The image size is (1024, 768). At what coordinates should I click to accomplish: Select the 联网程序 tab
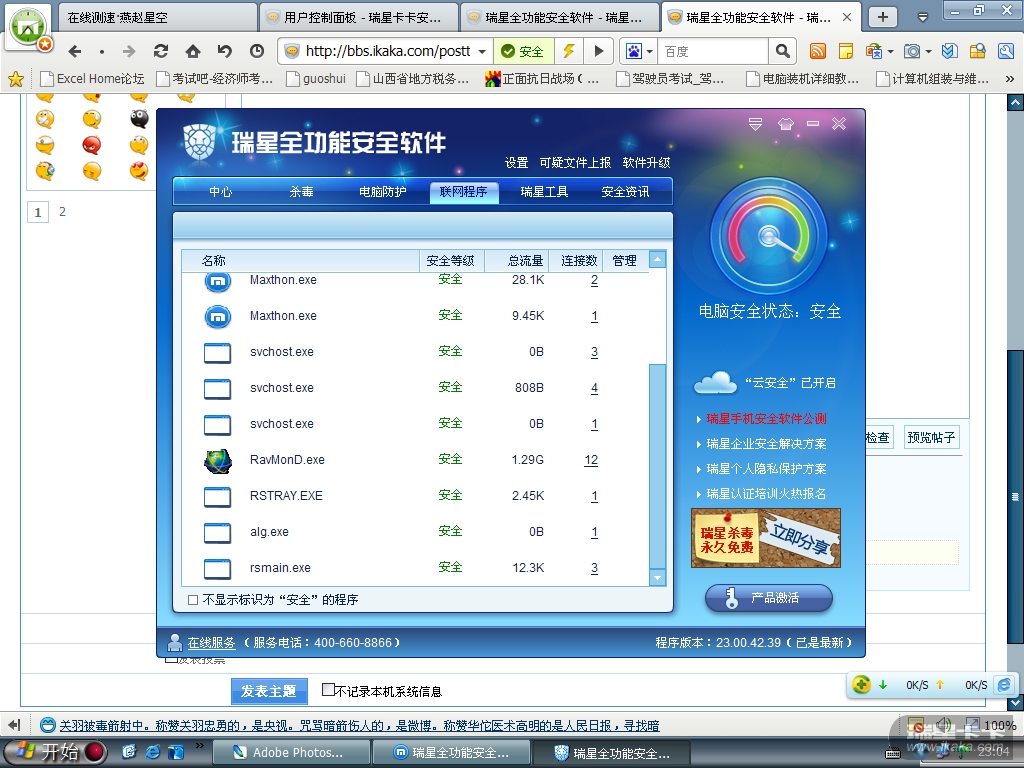point(464,191)
